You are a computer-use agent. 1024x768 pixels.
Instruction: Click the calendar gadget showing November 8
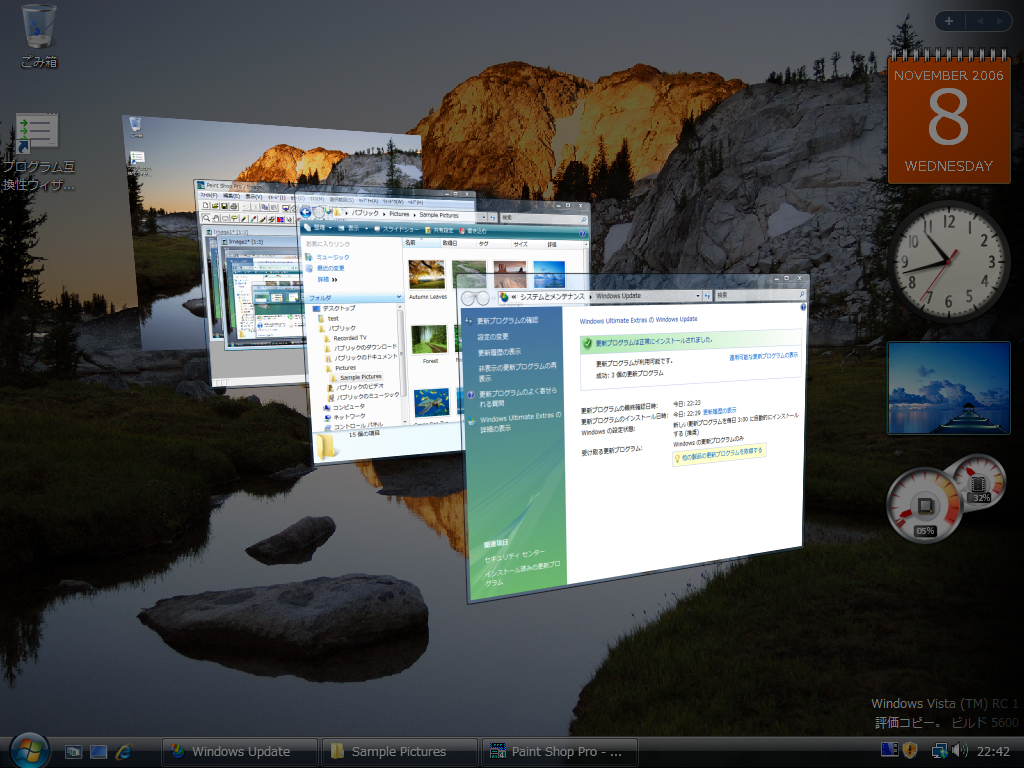click(948, 119)
